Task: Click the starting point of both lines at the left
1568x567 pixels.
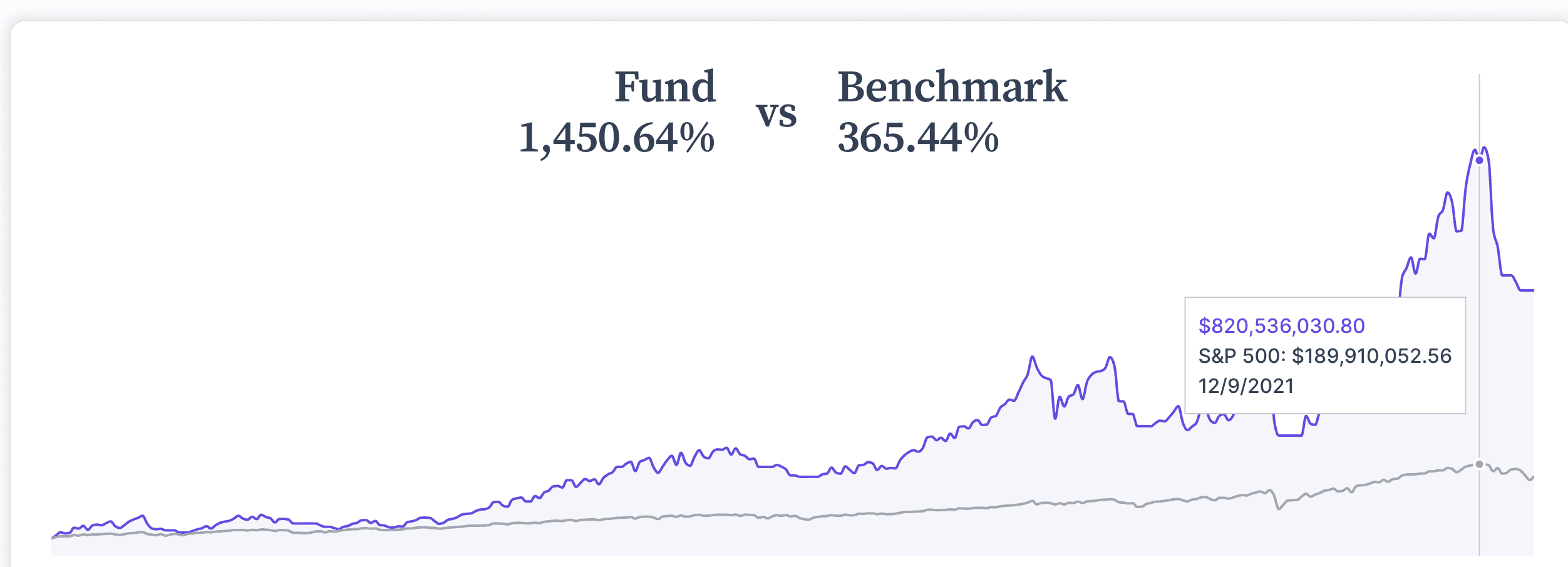Action: (53, 537)
